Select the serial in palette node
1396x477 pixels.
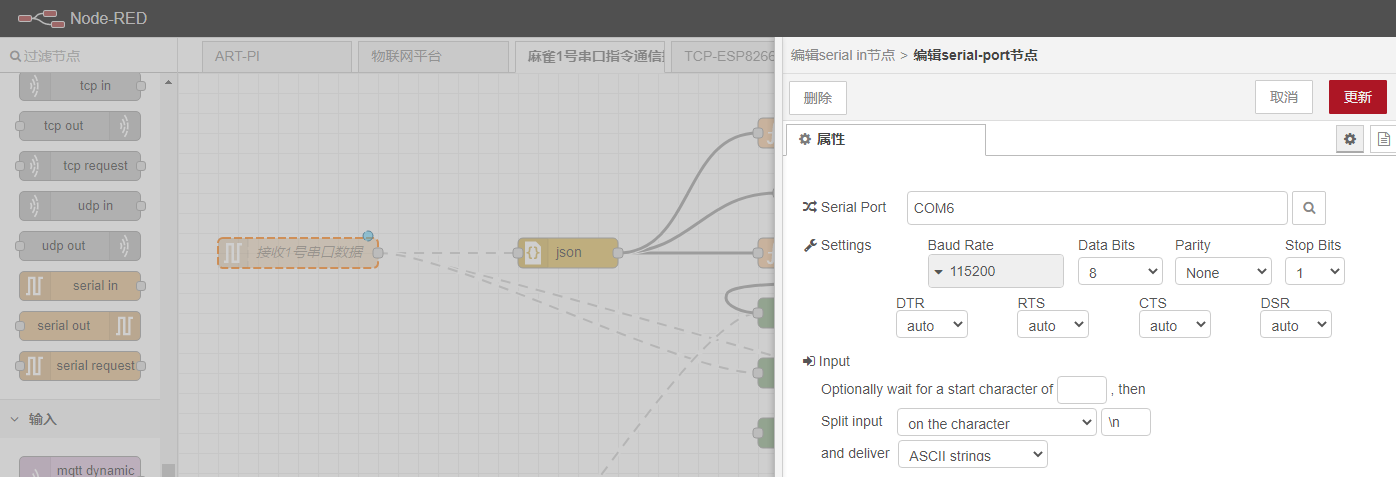pos(80,286)
